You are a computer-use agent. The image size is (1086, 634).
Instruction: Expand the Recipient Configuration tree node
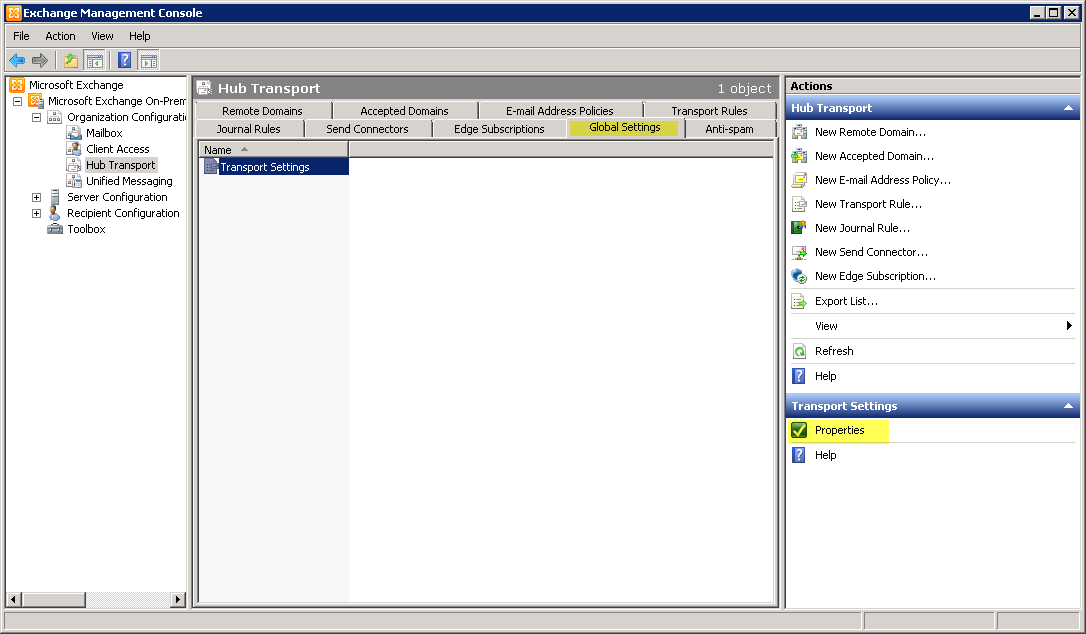(x=36, y=213)
